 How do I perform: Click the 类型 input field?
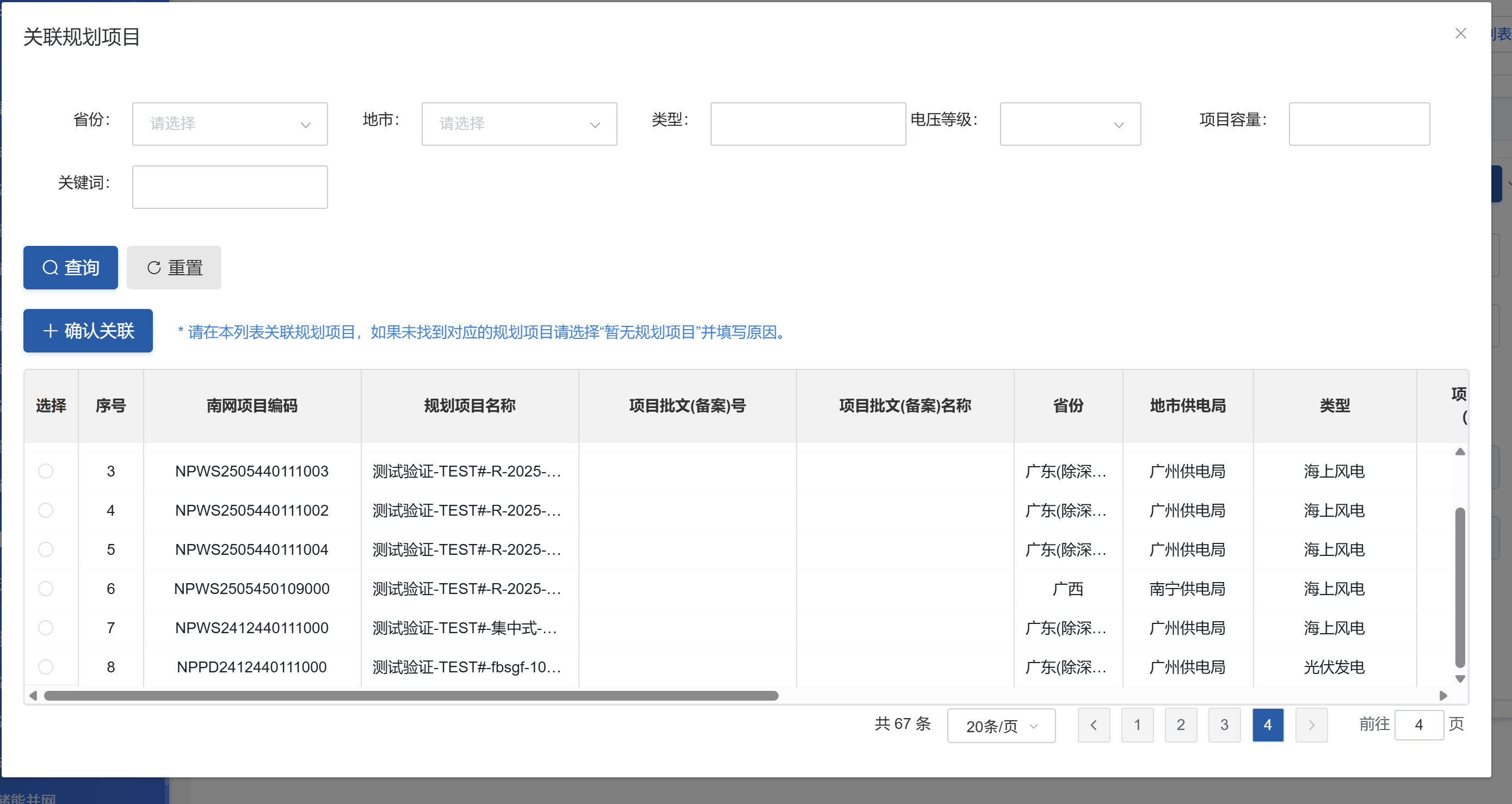(x=807, y=124)
